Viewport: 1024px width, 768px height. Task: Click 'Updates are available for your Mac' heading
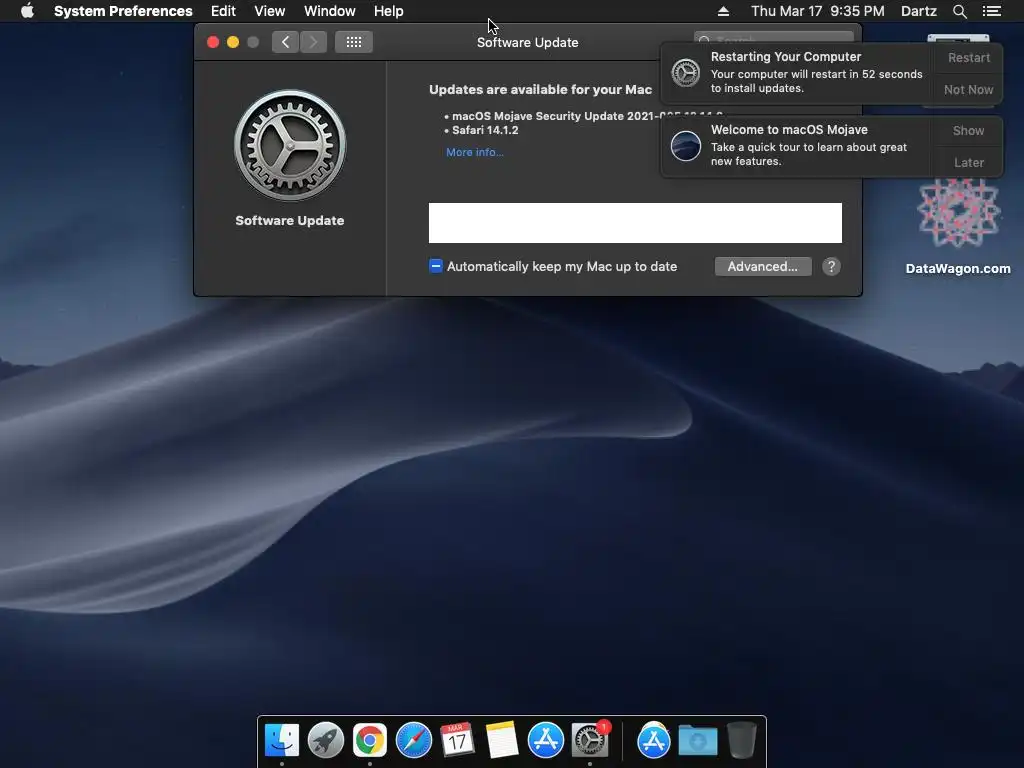pos(540,89)
